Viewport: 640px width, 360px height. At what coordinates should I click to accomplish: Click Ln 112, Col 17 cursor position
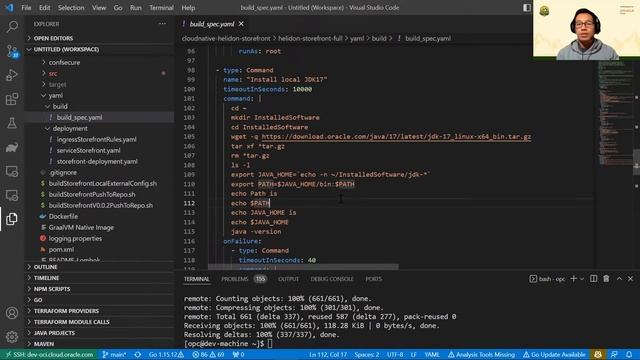point(328,355)
